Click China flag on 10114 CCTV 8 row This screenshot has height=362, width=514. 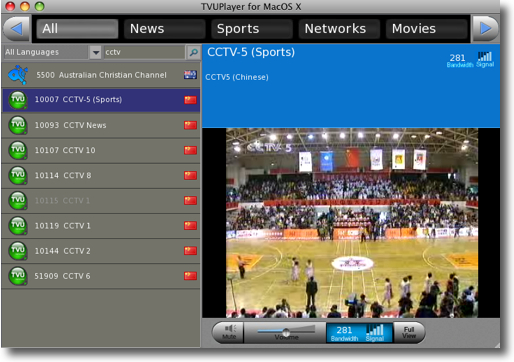click(x=190, y=175)
